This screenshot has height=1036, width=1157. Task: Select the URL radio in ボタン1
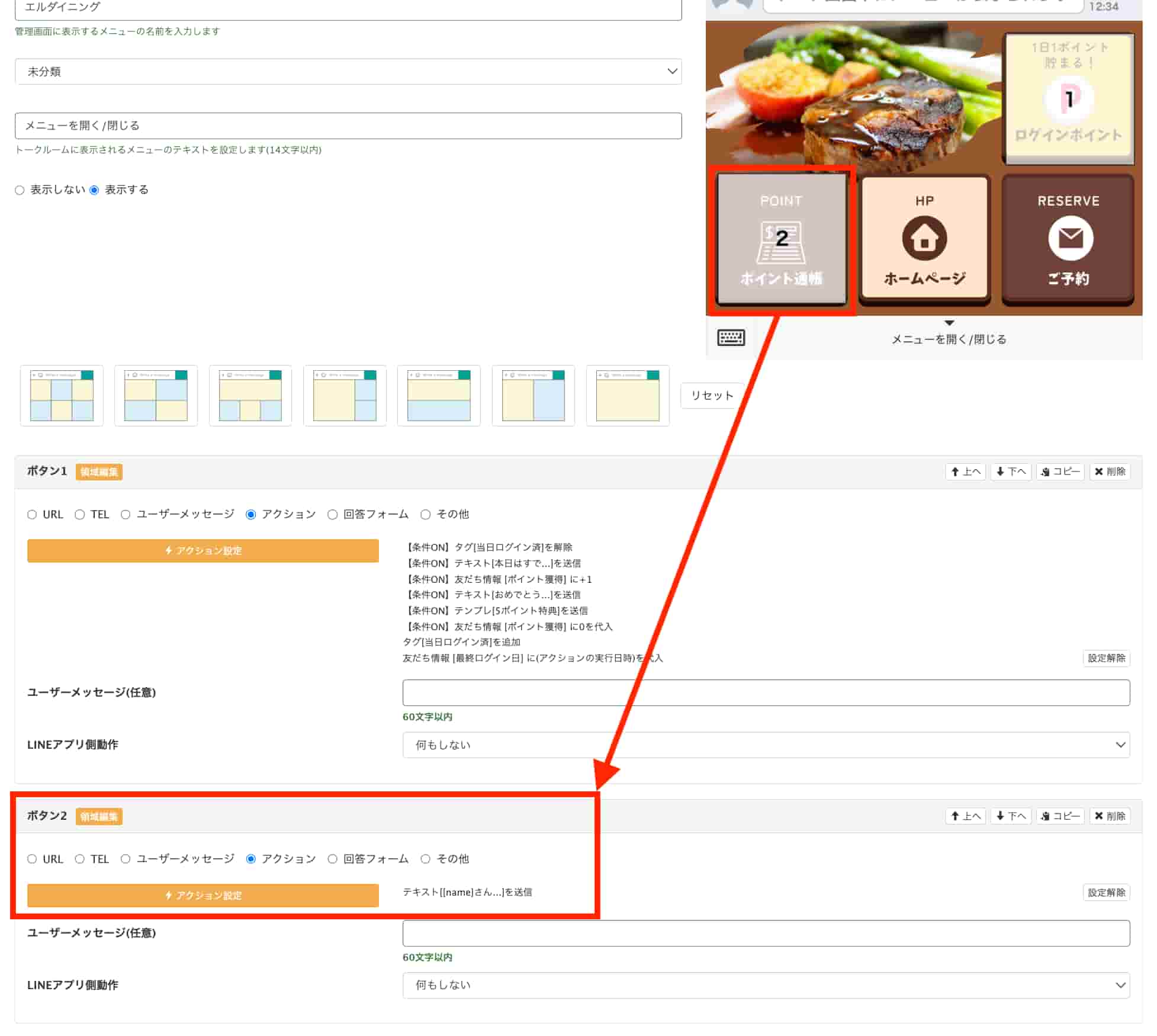pyautogui.click(x=32, y=514)
